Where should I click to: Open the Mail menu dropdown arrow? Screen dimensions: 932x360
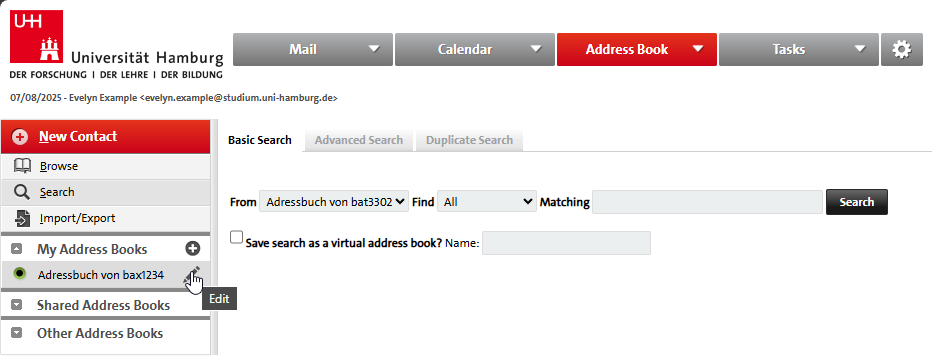(374, 49)
